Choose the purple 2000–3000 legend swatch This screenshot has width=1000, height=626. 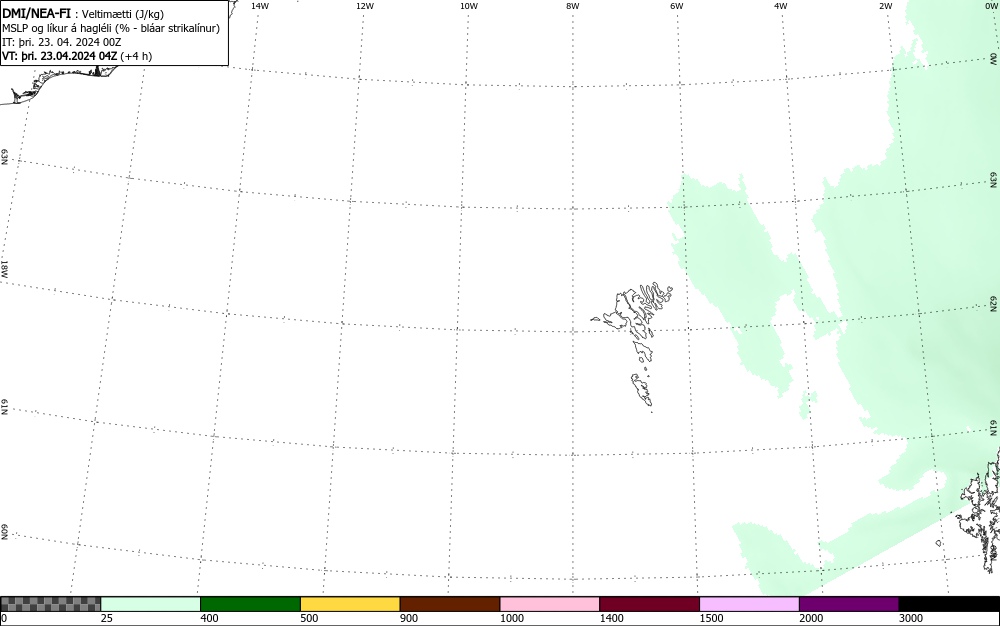[x=849, y=604]
